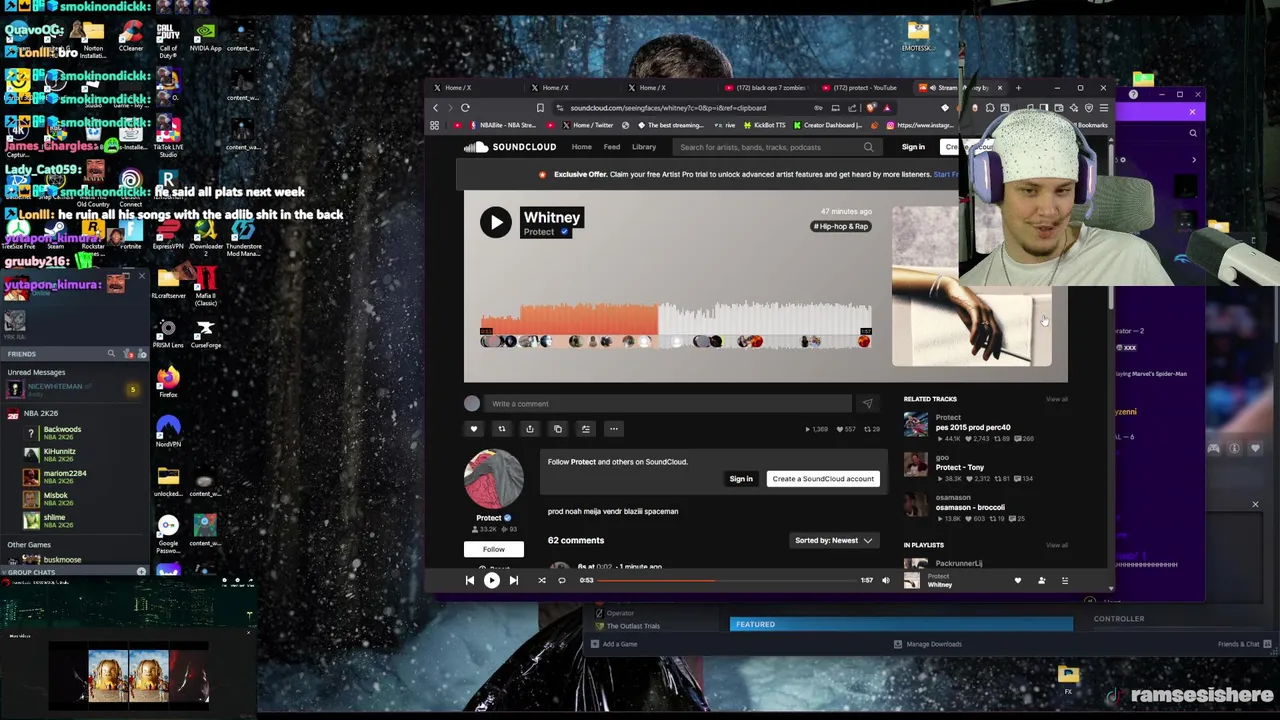Open the track's More options menu
This screenshot has height=720, width=1280.
point(614,429)
